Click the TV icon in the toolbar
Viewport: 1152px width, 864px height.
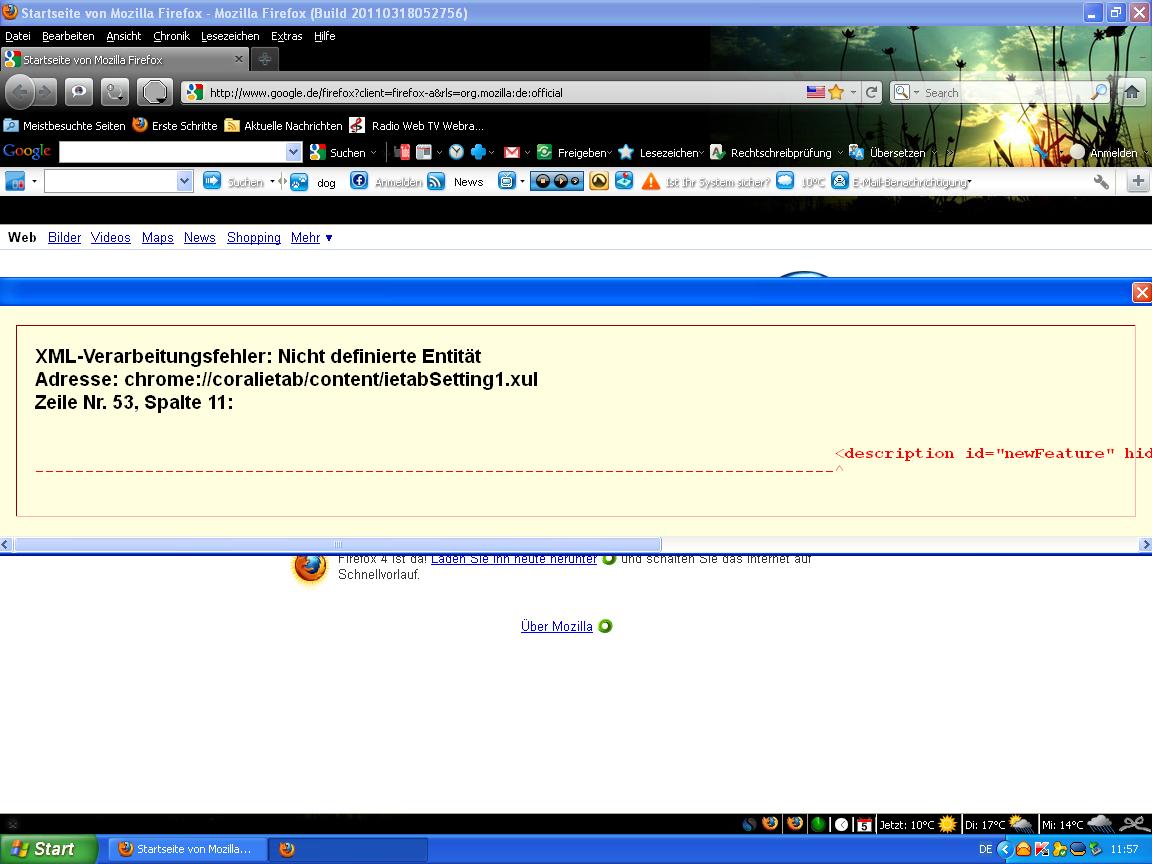[506, 181]
